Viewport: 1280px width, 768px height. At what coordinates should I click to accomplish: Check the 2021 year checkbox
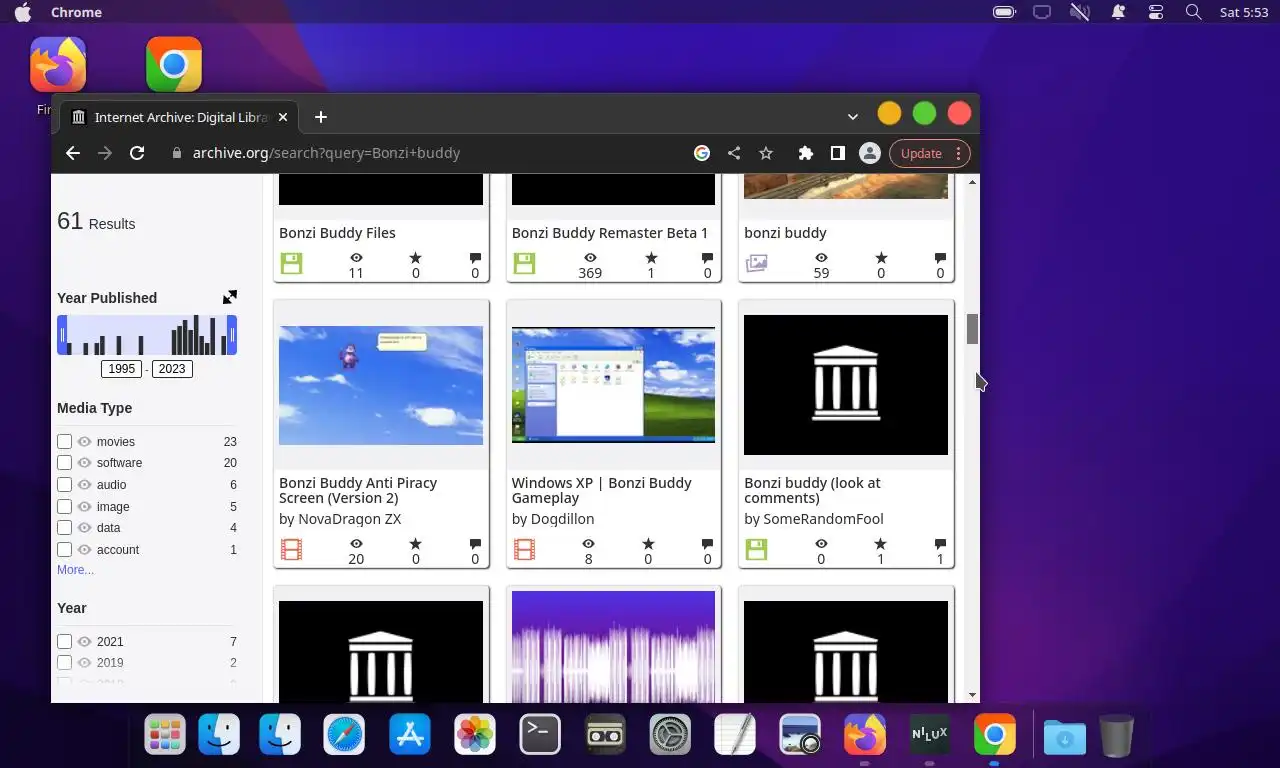(64, 641)
